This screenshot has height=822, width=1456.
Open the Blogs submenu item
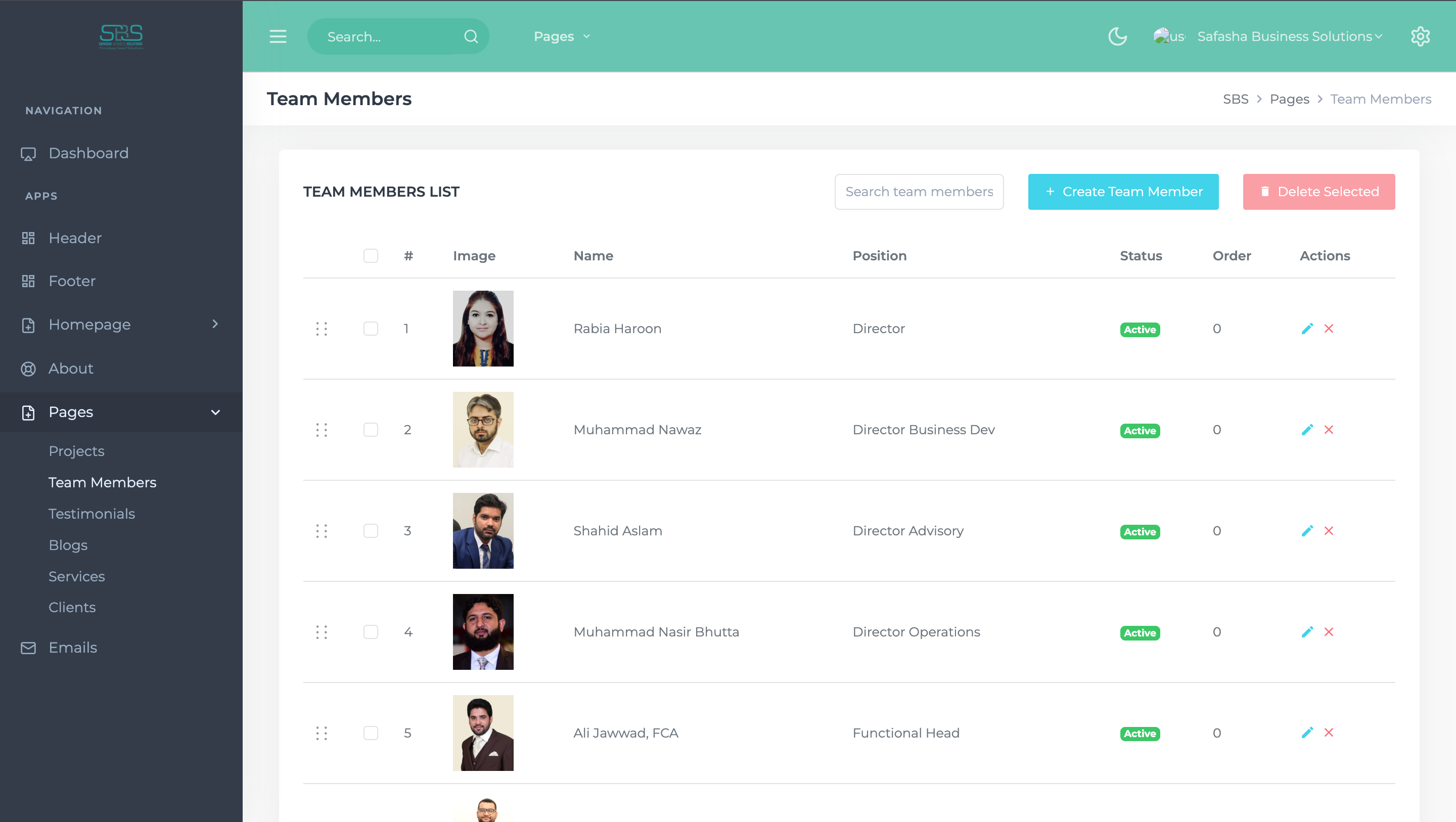(68, 545)
